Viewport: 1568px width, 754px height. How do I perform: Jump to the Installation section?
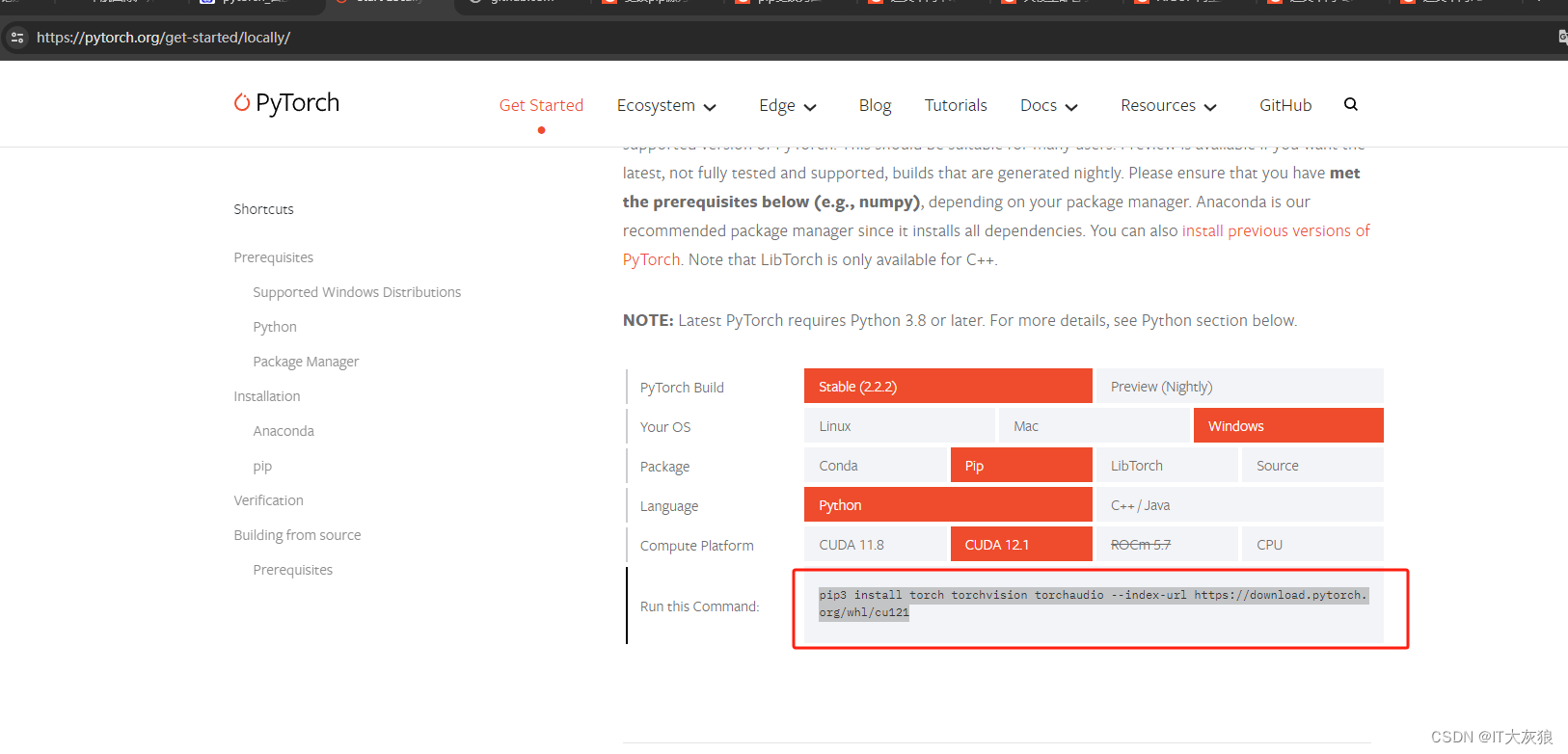[x=267, y=396]
